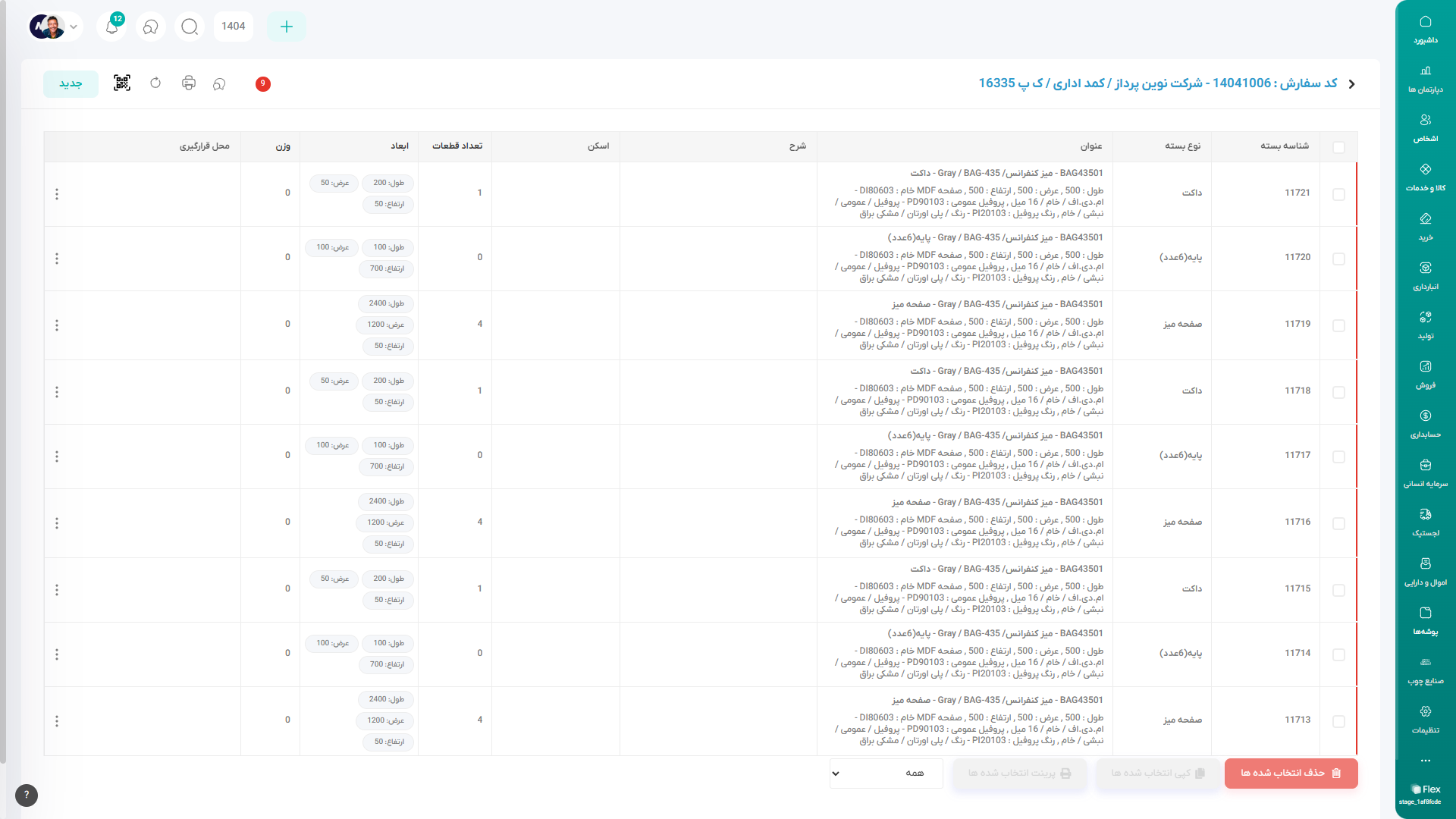Toggle the select-all header checkbox
Viewport: 1456px width, 819px height.
1338,147
